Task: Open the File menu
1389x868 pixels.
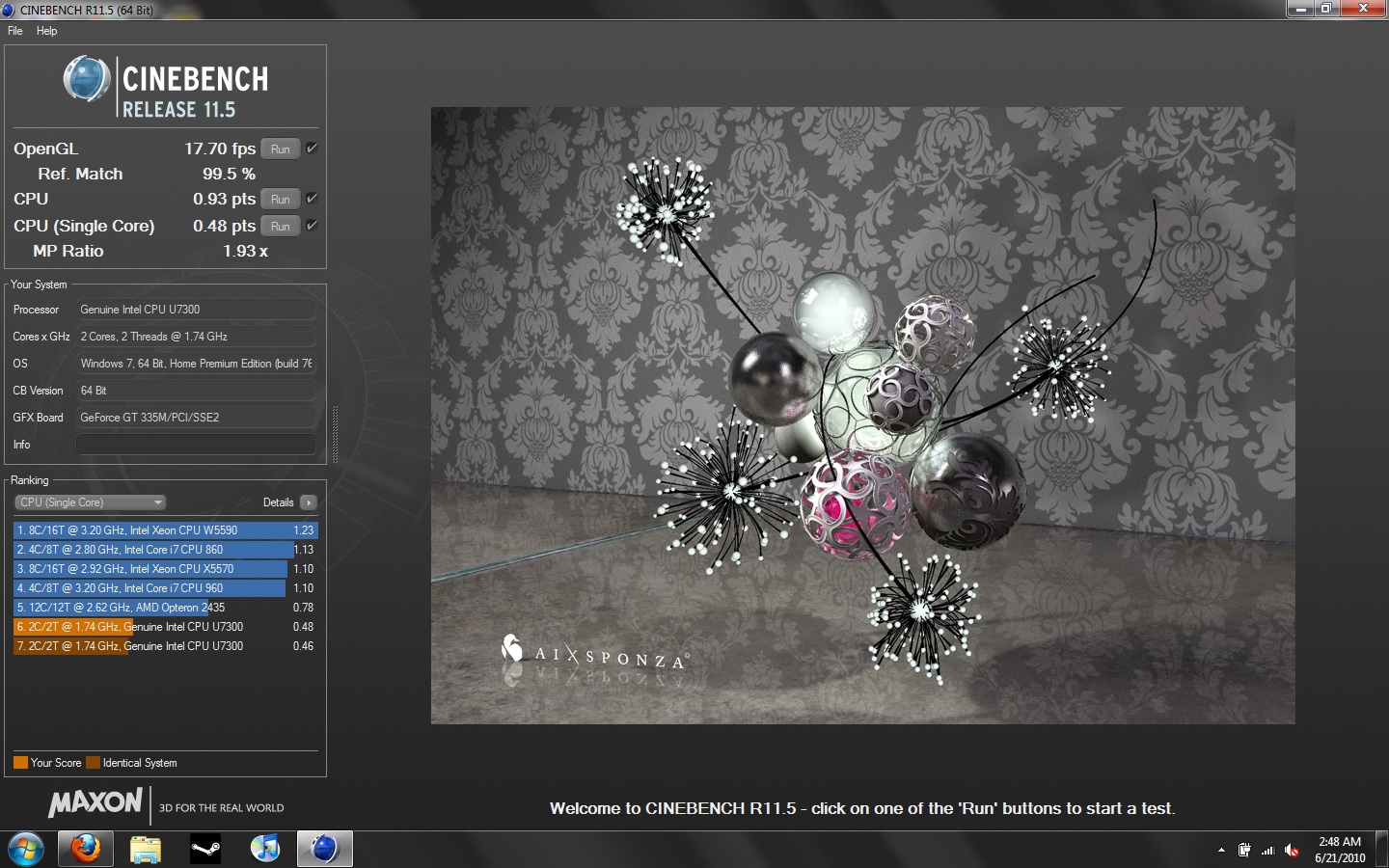Action: (x=14, y=31)
